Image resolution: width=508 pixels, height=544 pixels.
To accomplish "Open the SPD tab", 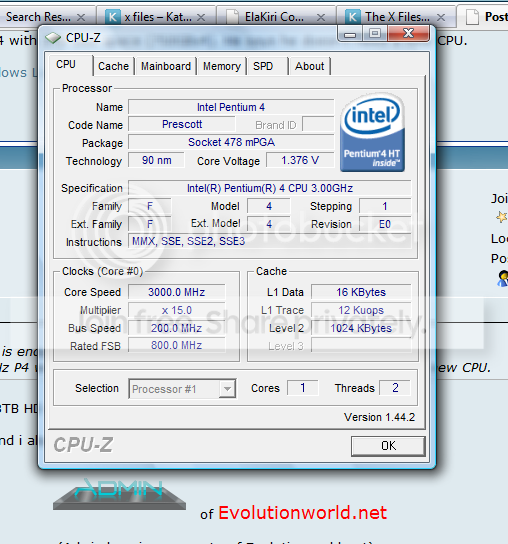I will pyautogui.click(x=263, y=66).
